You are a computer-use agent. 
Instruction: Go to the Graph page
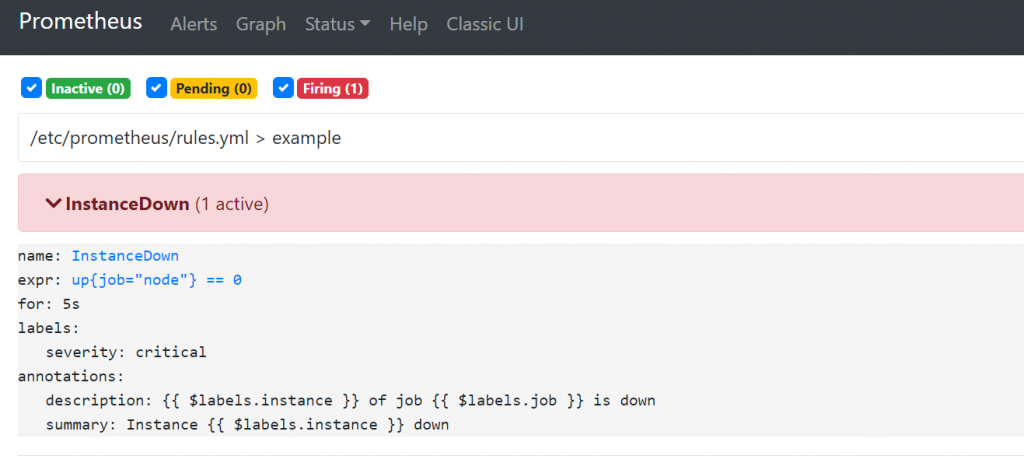(260, 24)
